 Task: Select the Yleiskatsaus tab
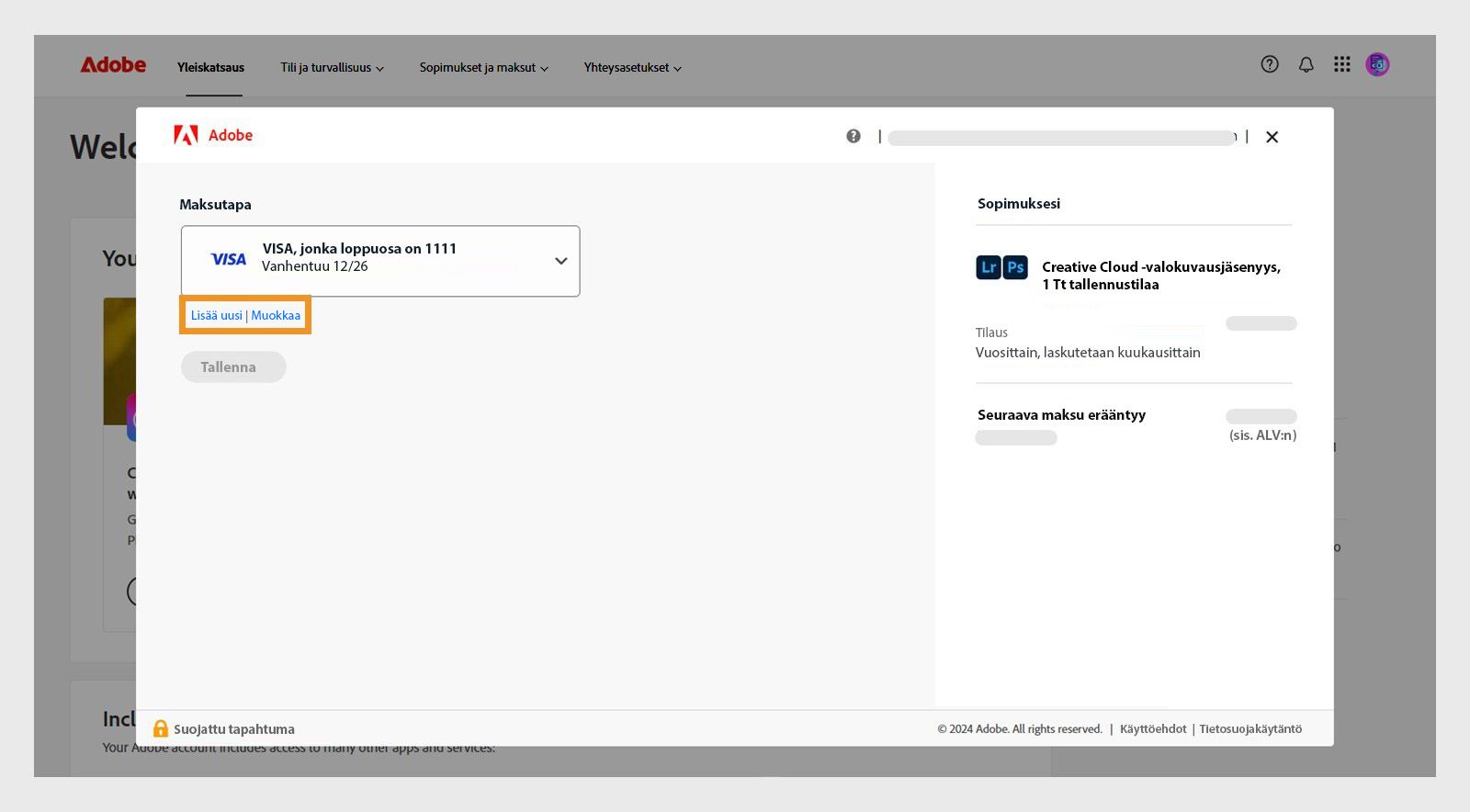point(211,67)
